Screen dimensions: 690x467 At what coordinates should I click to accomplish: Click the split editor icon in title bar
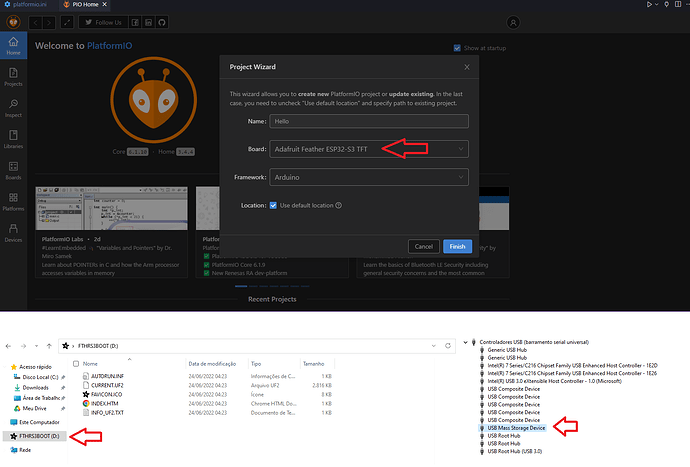click(x=678, y=4)
